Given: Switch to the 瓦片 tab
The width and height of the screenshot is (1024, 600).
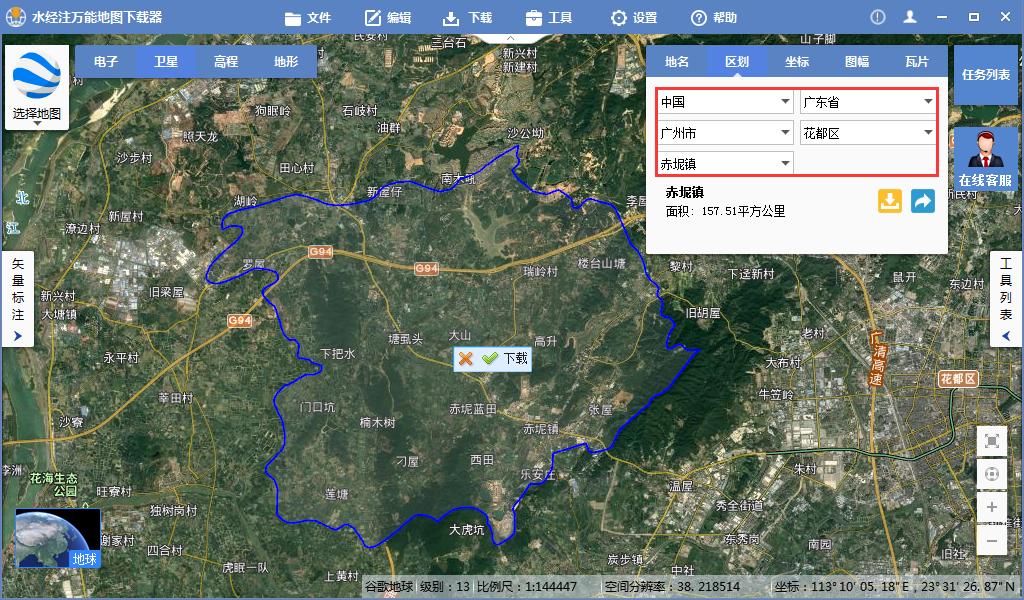Looking at the screenshot, I should click(x=917, y=61).
